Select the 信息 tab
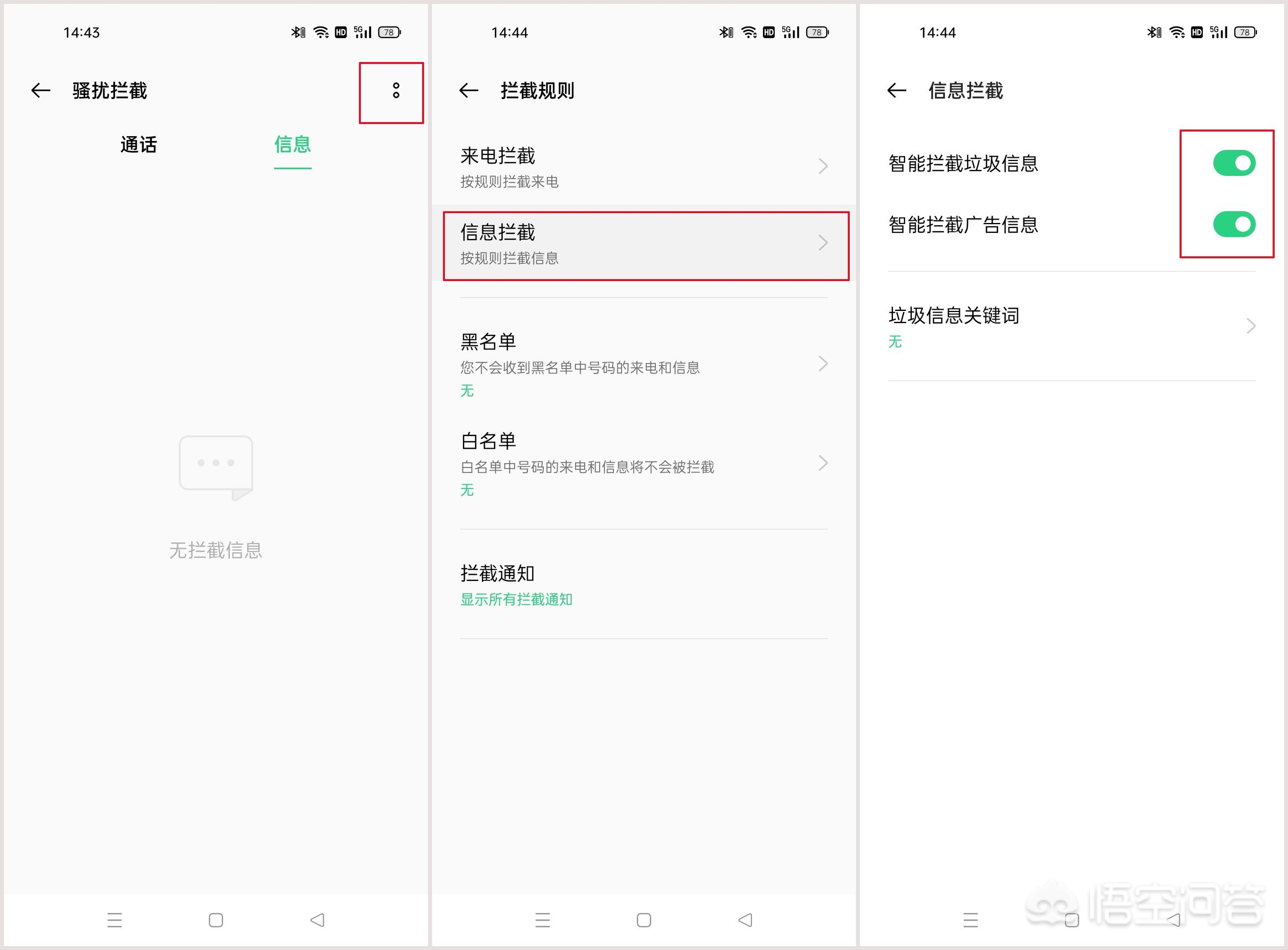Screen dimensions: 1288x950 pos(293,144)
